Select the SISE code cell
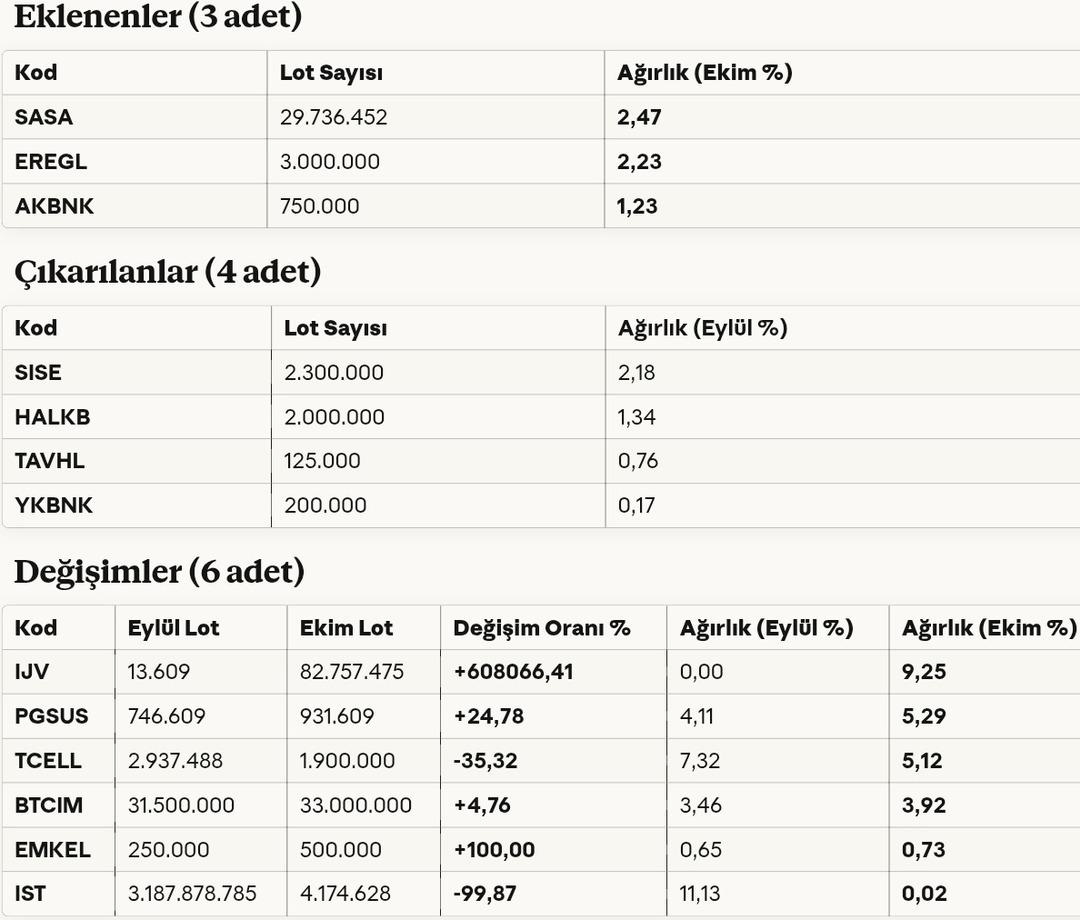The width and height of the screenshot is (1080, 920). coord(38,373)
